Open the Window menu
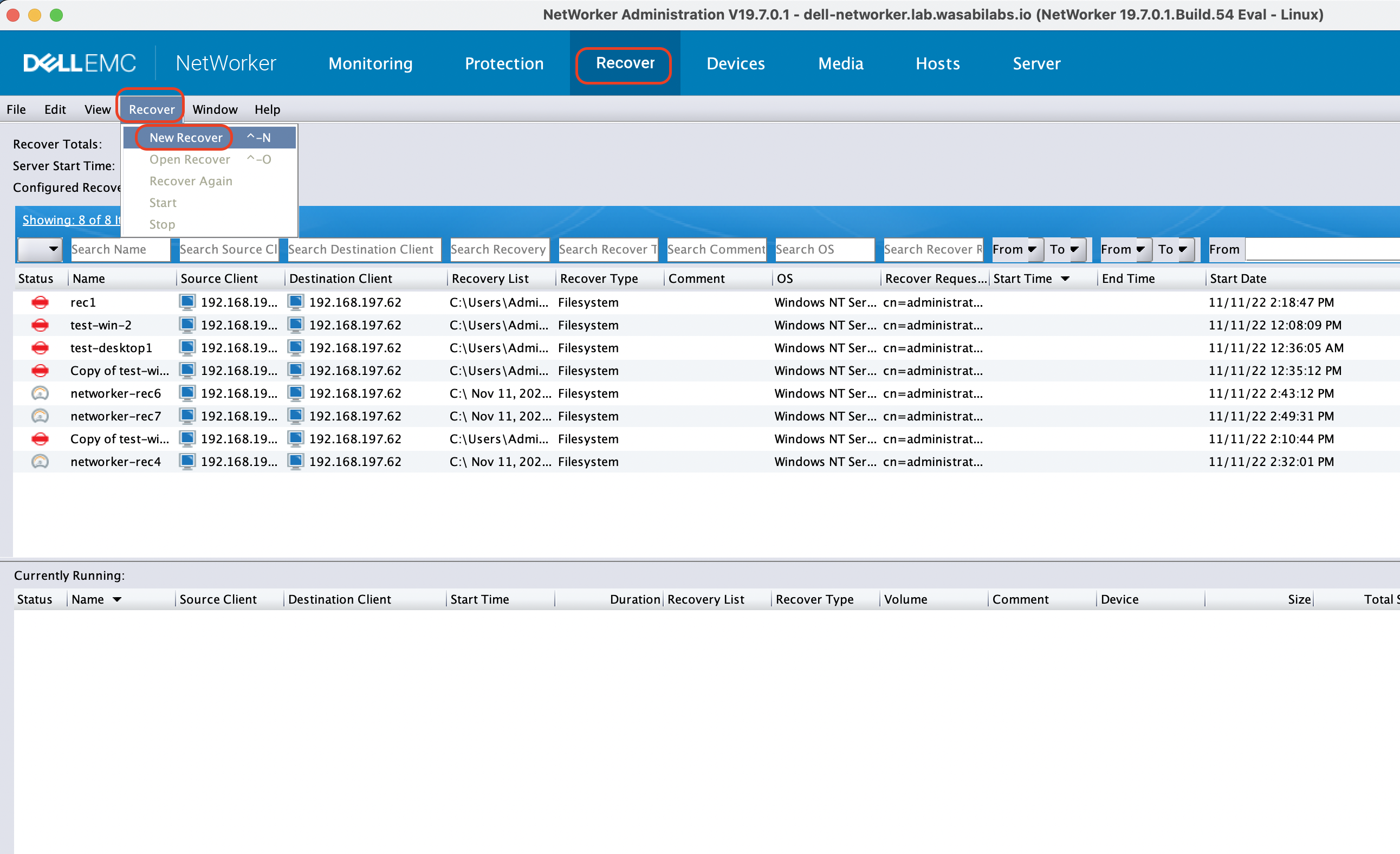 (x=215, y=109)
